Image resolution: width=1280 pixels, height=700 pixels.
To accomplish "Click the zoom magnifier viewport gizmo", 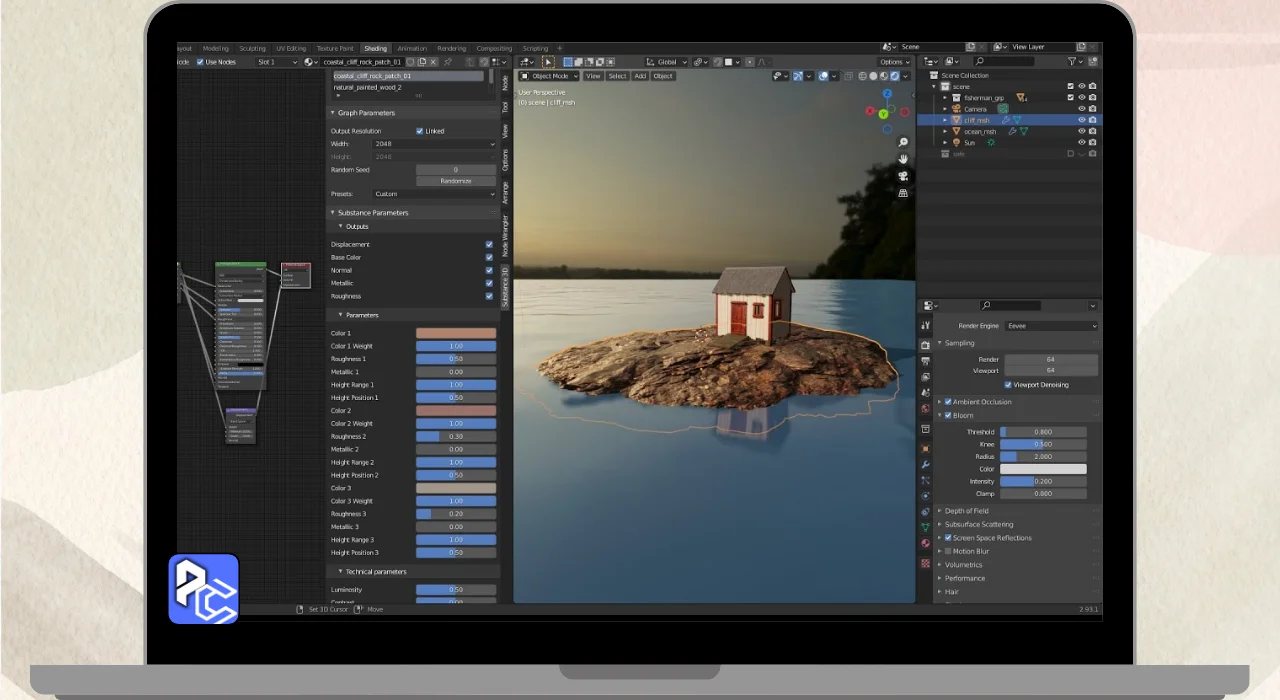I will pos(903,142).
